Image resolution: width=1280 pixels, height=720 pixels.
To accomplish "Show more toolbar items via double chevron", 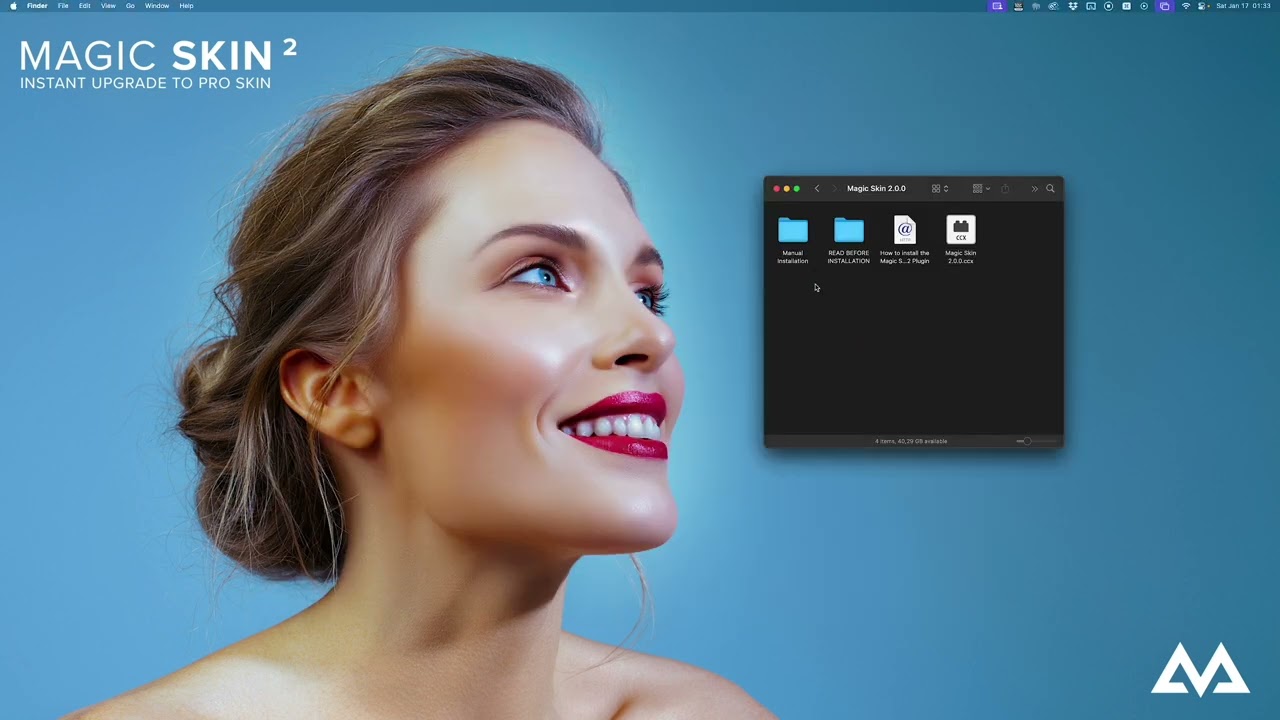I will tap(1035, 189).
